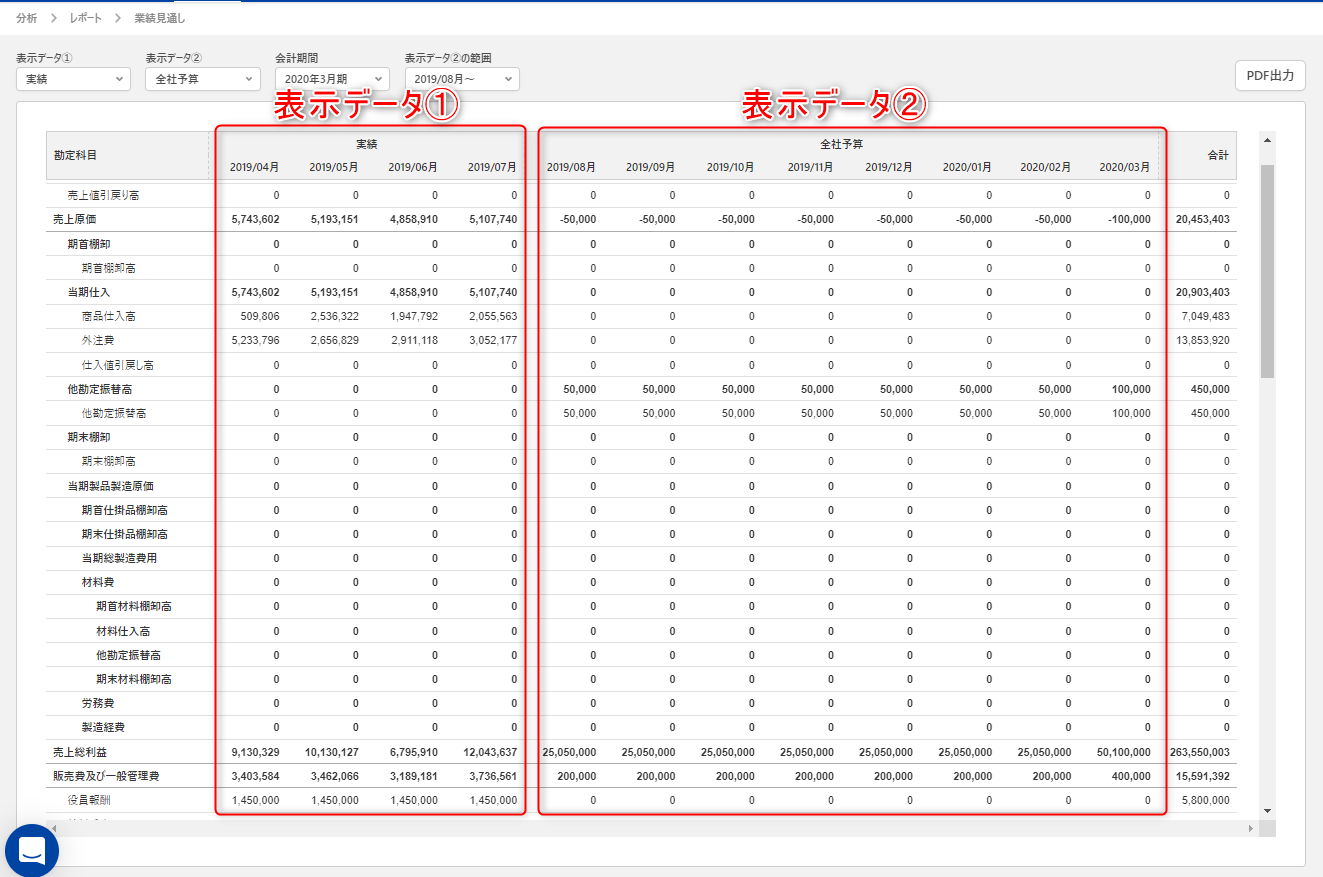Navigate to レポート in the breadcrumb
Screen dimensions: 1323x877
point(91,18)
